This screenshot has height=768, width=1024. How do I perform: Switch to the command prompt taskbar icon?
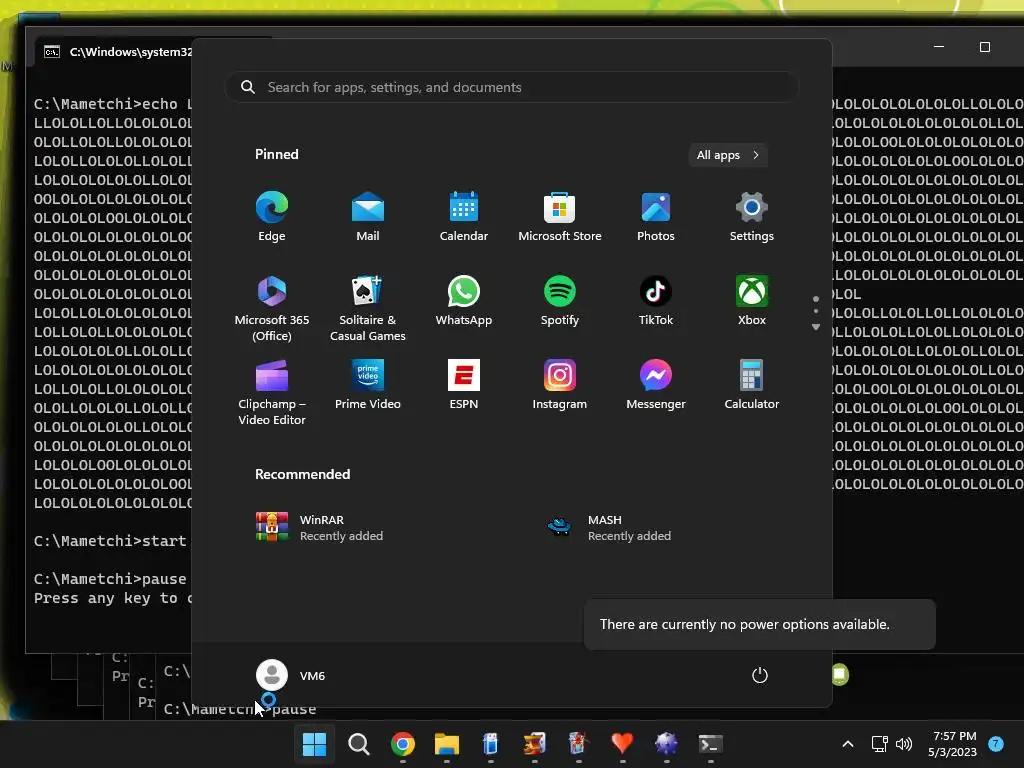point(711,743)
